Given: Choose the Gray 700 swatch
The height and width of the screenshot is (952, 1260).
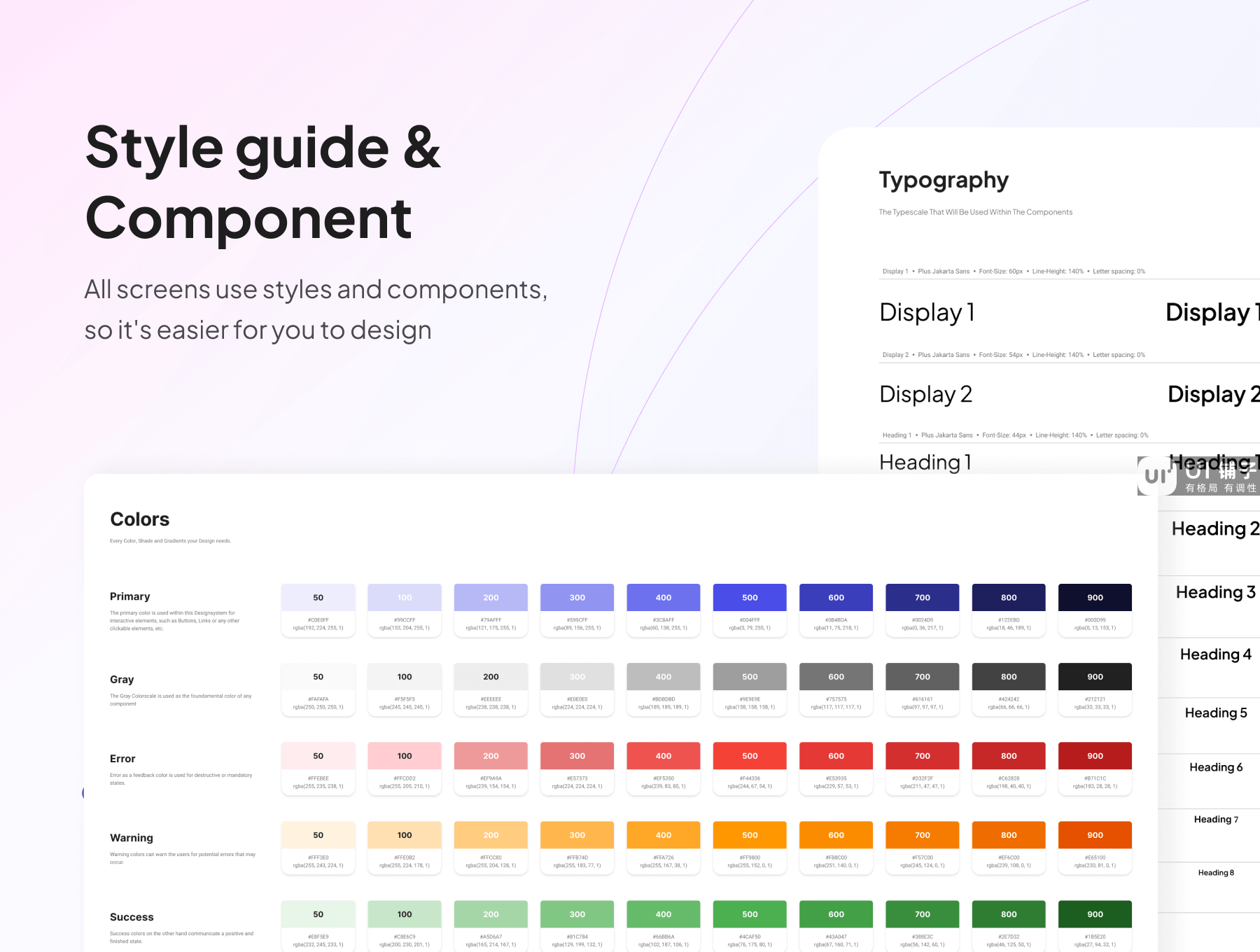Looking at the screenshot, I should [x=923, y=689].
